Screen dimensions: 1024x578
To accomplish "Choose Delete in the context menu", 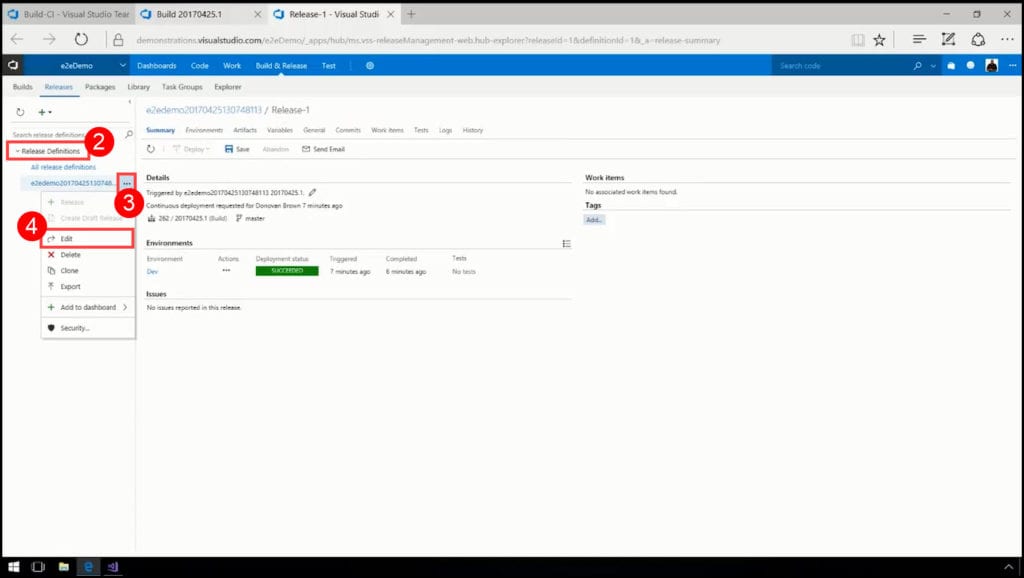I will (x=88, y=255).
